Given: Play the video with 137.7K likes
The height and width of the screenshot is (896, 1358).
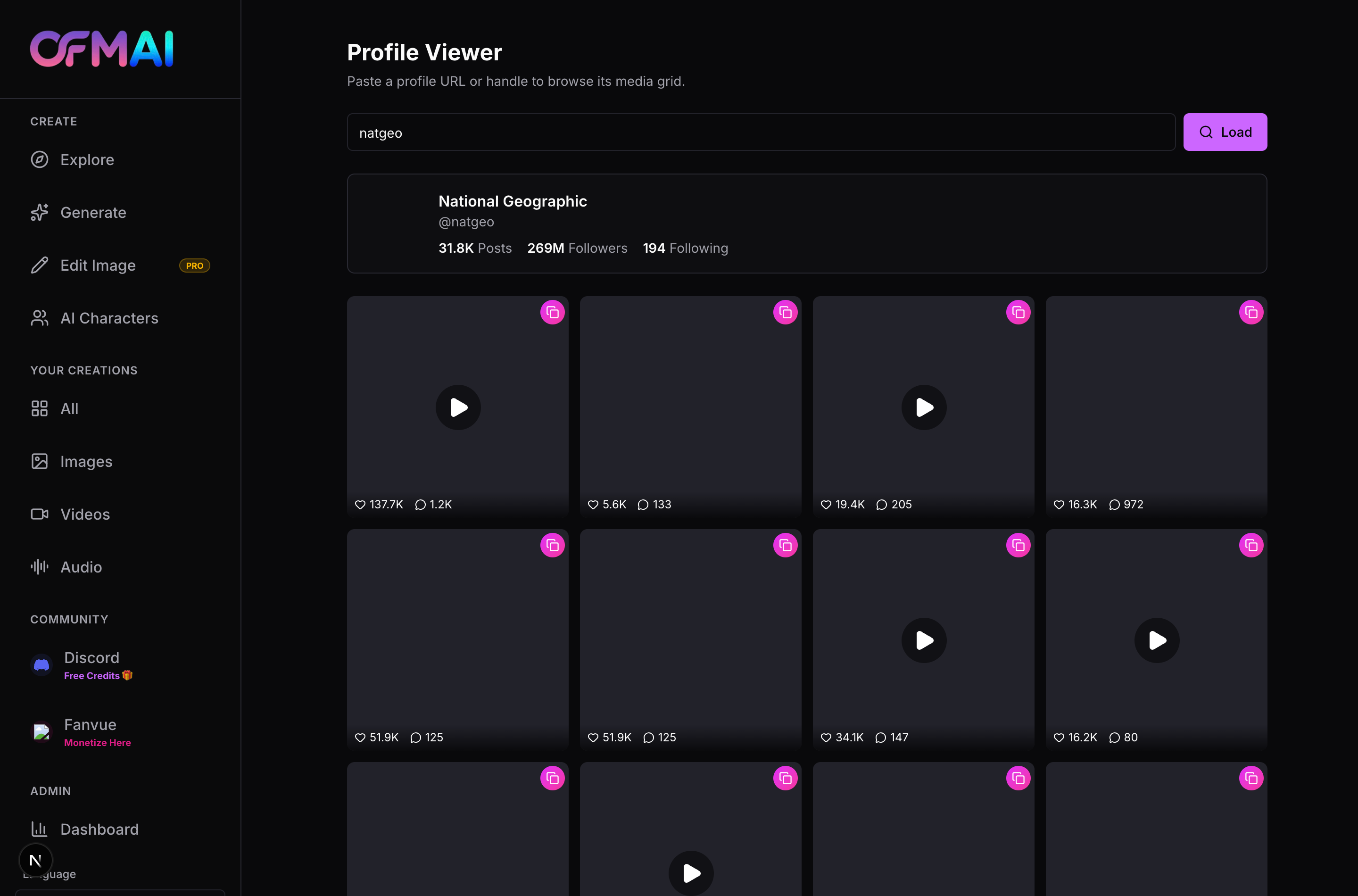Looking at the screenshot, I should pos(458,407).
